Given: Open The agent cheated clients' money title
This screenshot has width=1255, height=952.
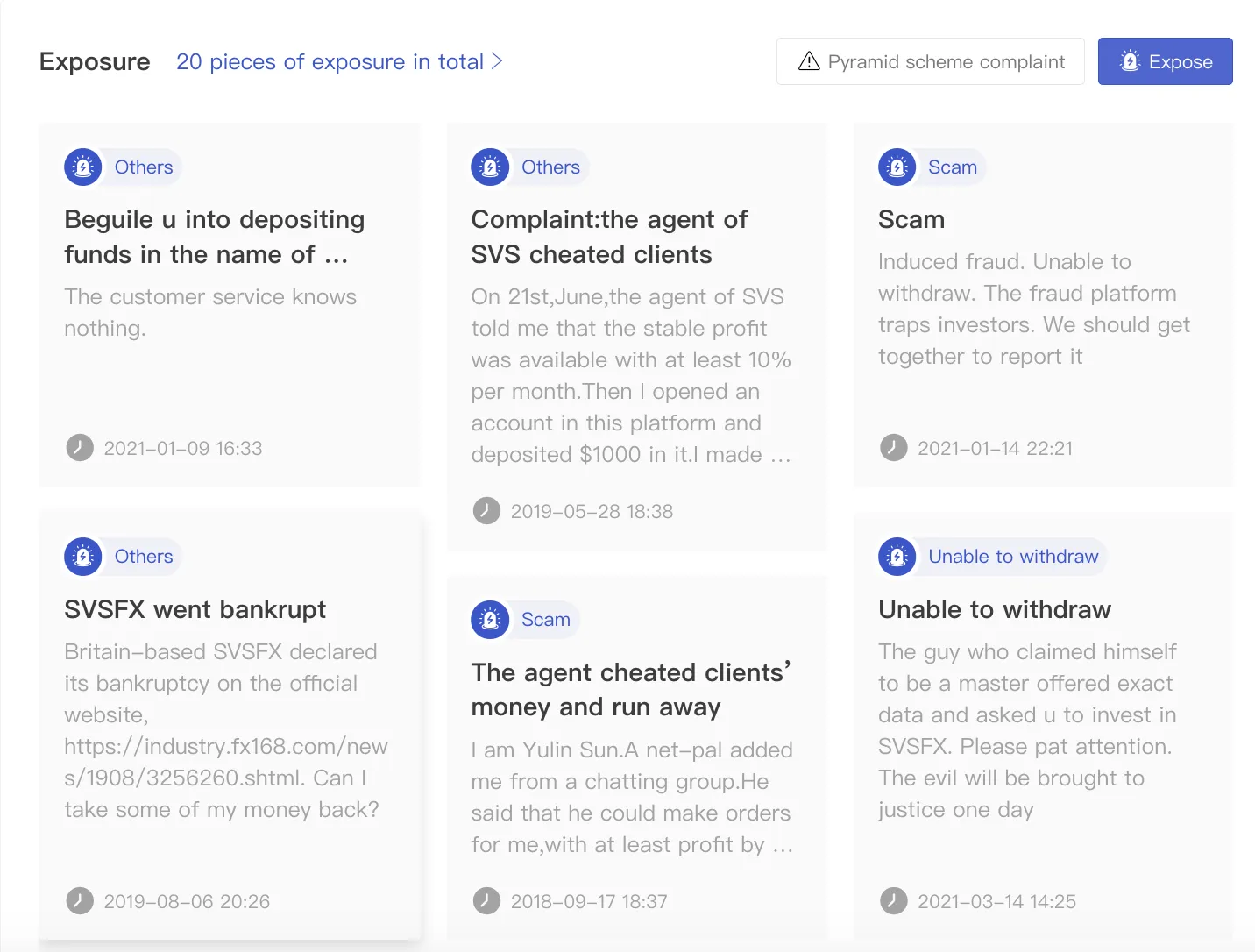Looking at the screenshot, I should coord(631,690).
